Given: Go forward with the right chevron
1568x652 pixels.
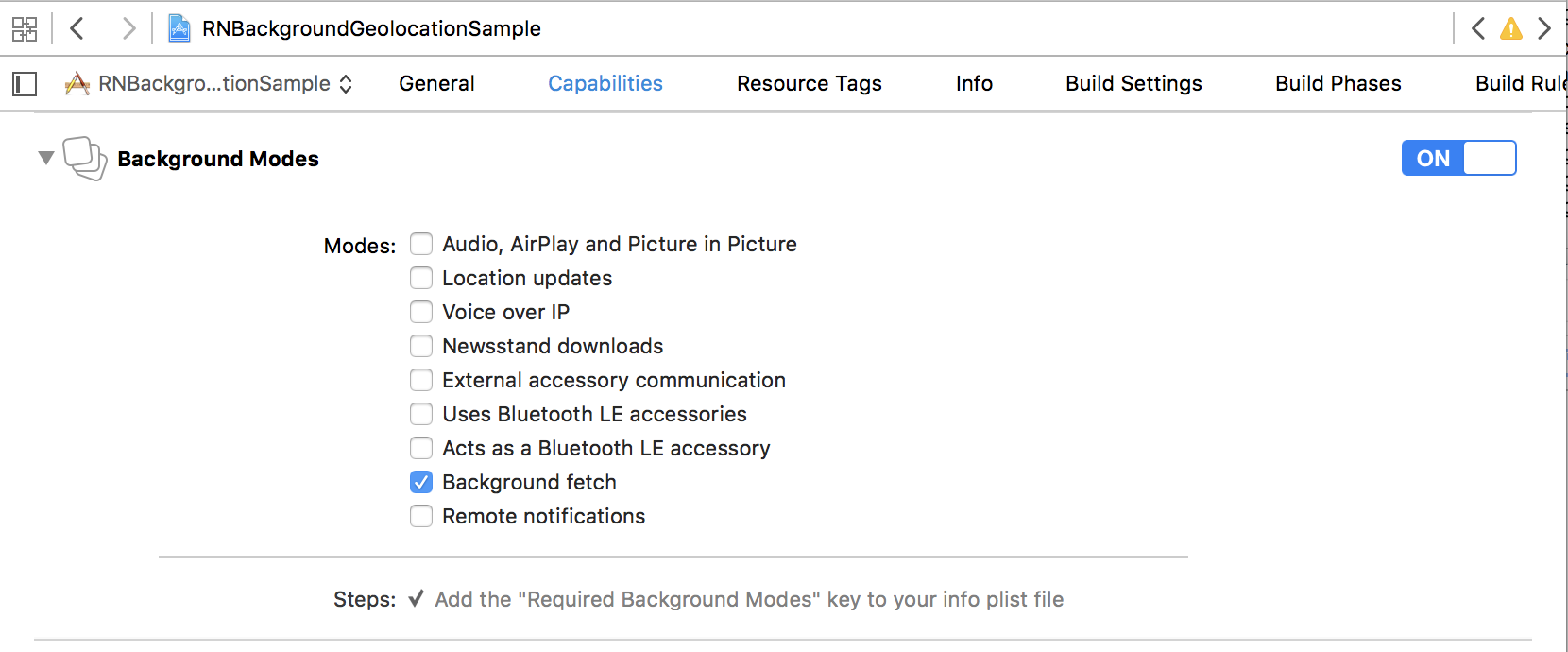Looking at the screenshot, I should [128, 28].
